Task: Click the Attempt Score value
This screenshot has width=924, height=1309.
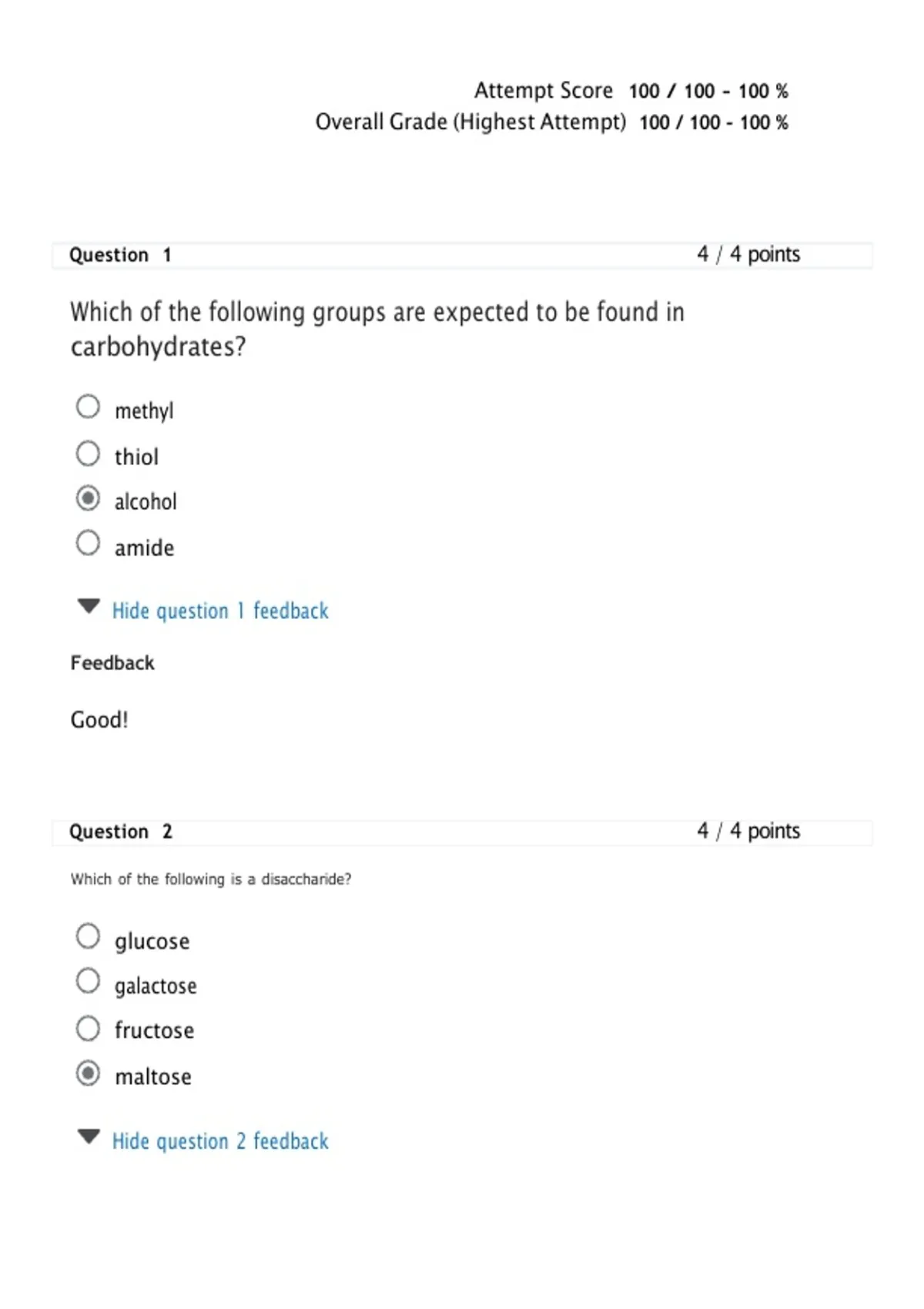Action: [x=708, y=92]
